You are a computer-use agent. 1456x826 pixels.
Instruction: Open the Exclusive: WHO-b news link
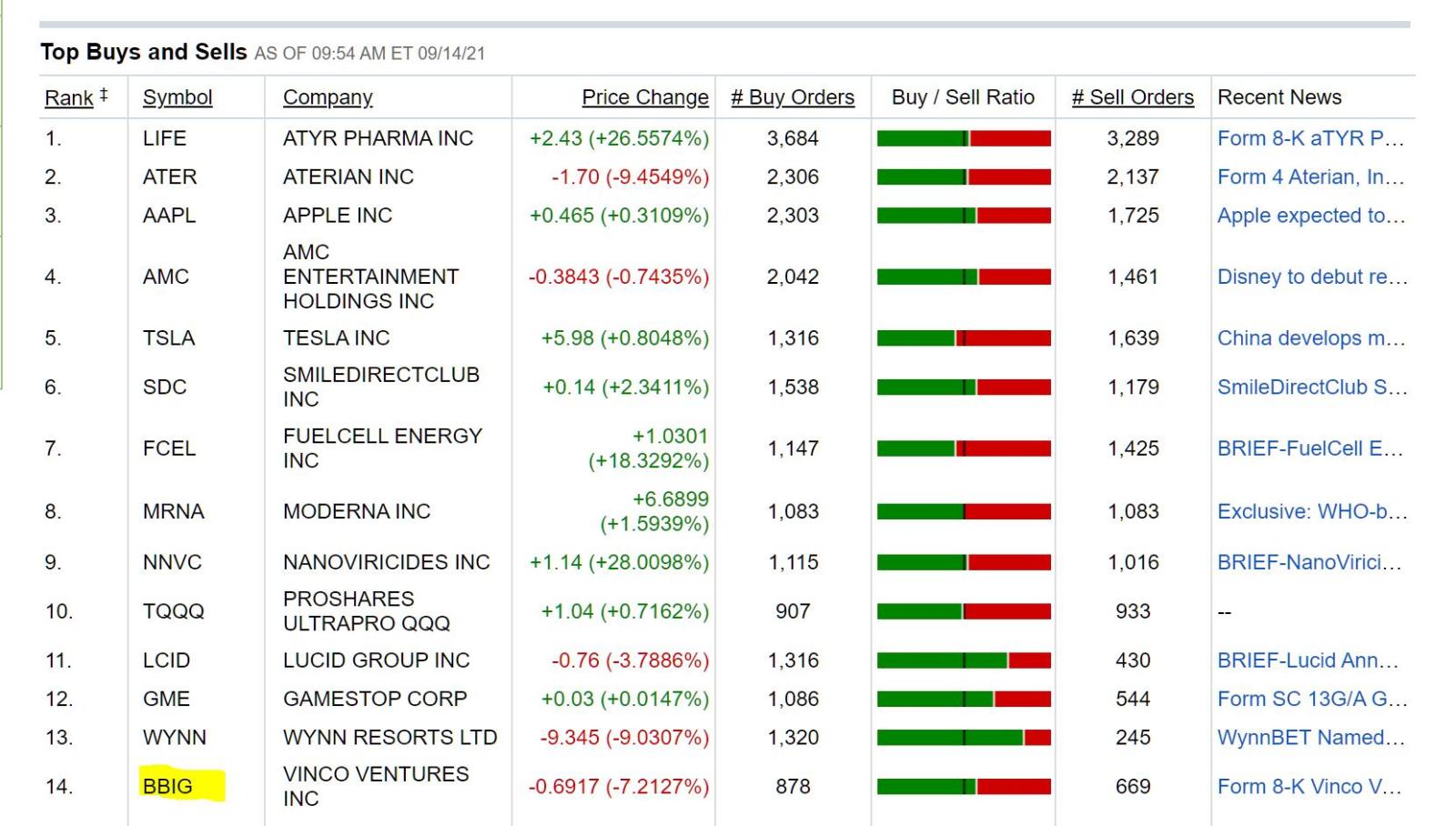pyautogui.click(x=1312, y=511)
